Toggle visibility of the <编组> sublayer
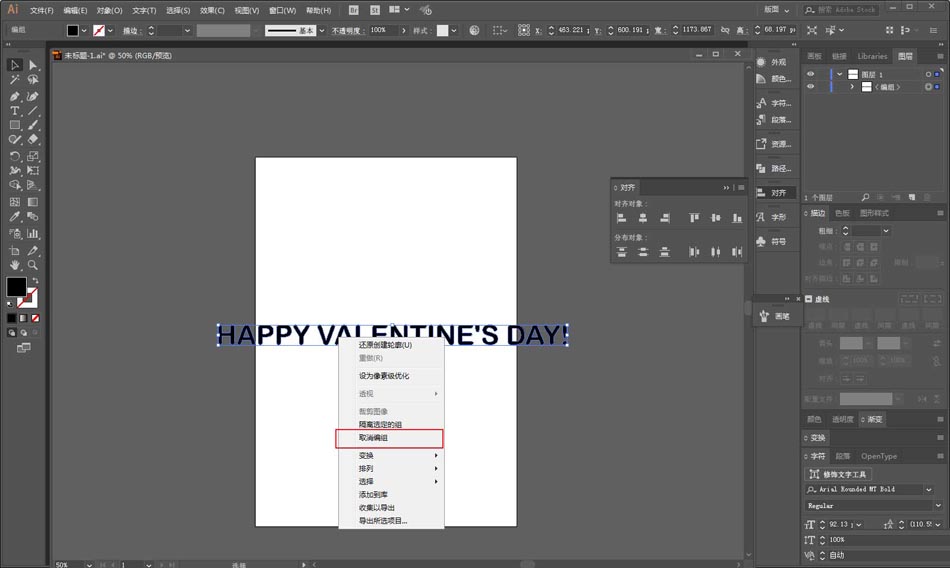The height and width of the screenshot is (568, 950). click(811, 87)
